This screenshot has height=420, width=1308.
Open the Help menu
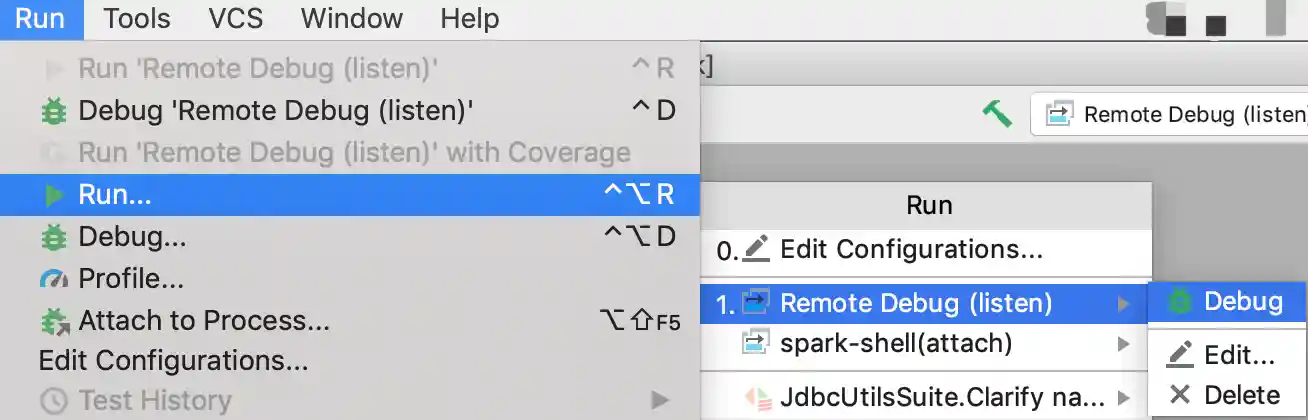[469, 19]
